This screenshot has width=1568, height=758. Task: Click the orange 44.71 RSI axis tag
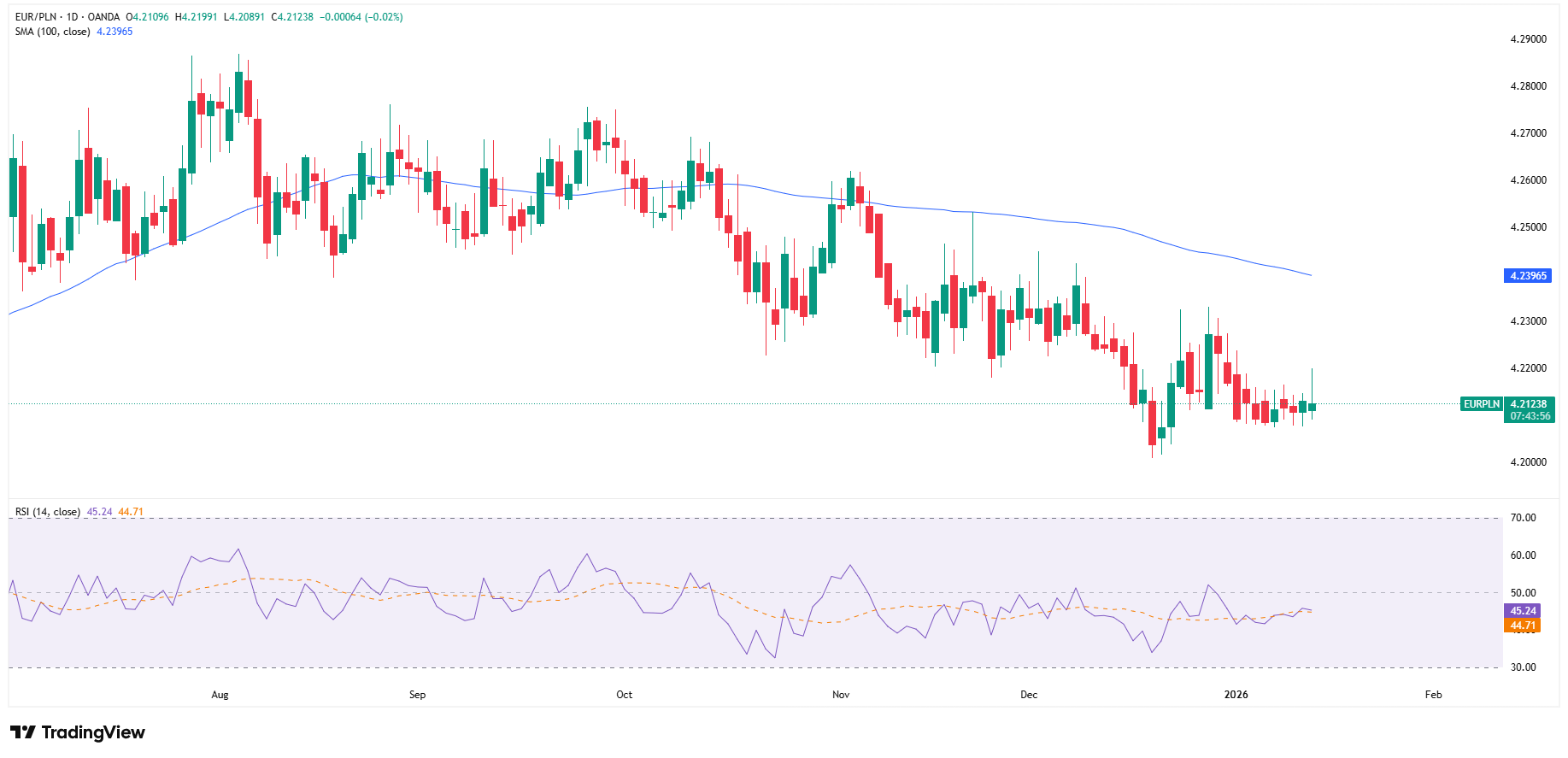pos(1523,626)
